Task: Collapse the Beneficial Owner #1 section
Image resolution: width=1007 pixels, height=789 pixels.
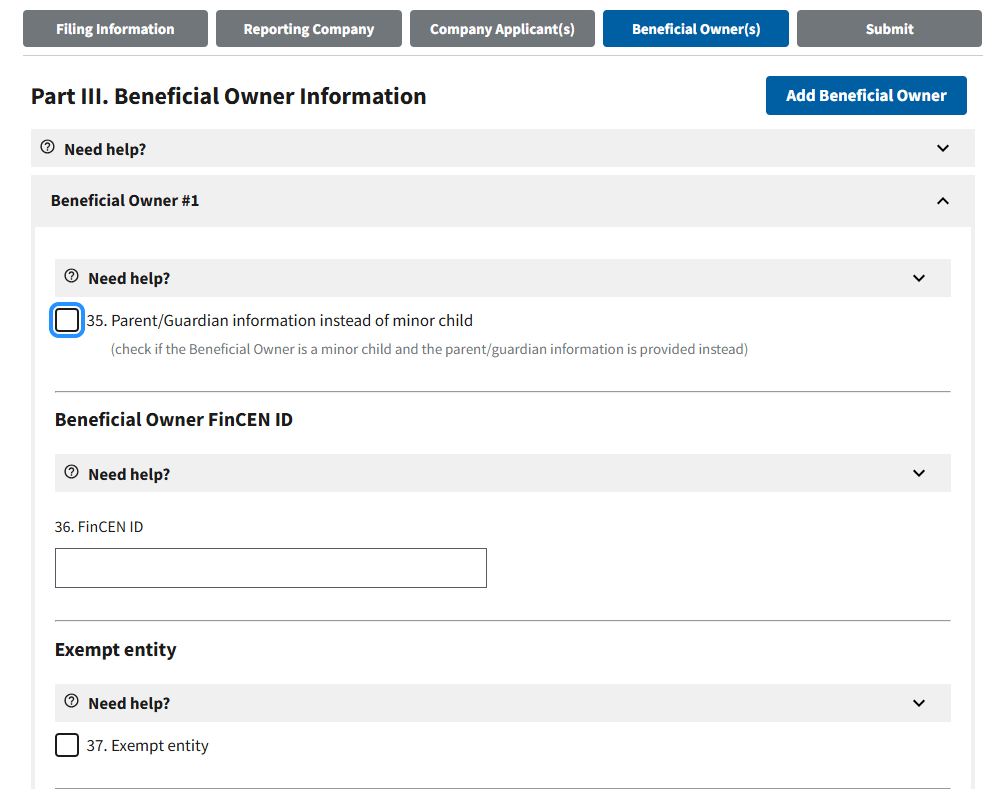Action: coord(942,201)
